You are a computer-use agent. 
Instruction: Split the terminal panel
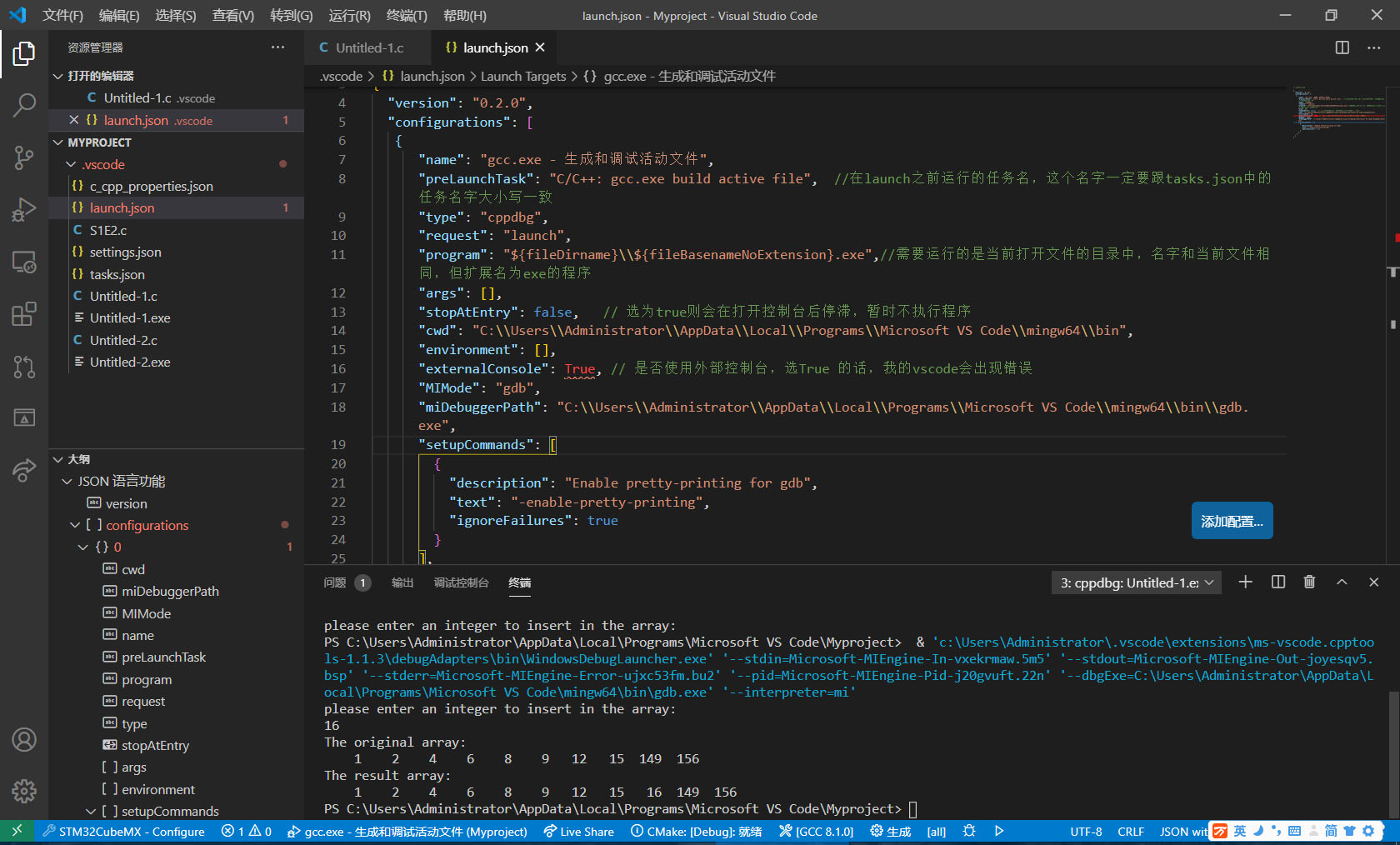tap(1277, 582)
